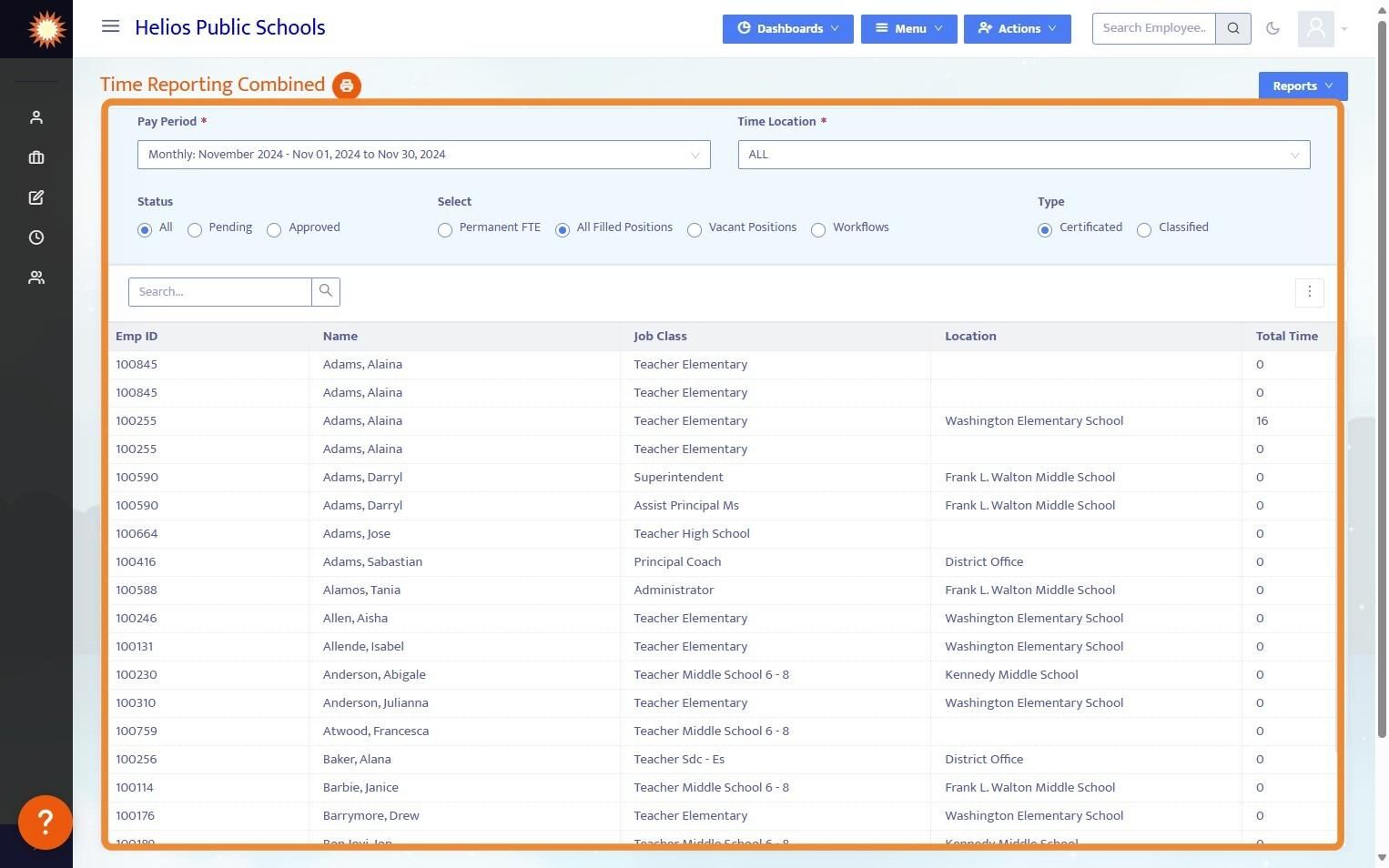
Task: Open the person profile sidebar icon
Action: point(36,117)
